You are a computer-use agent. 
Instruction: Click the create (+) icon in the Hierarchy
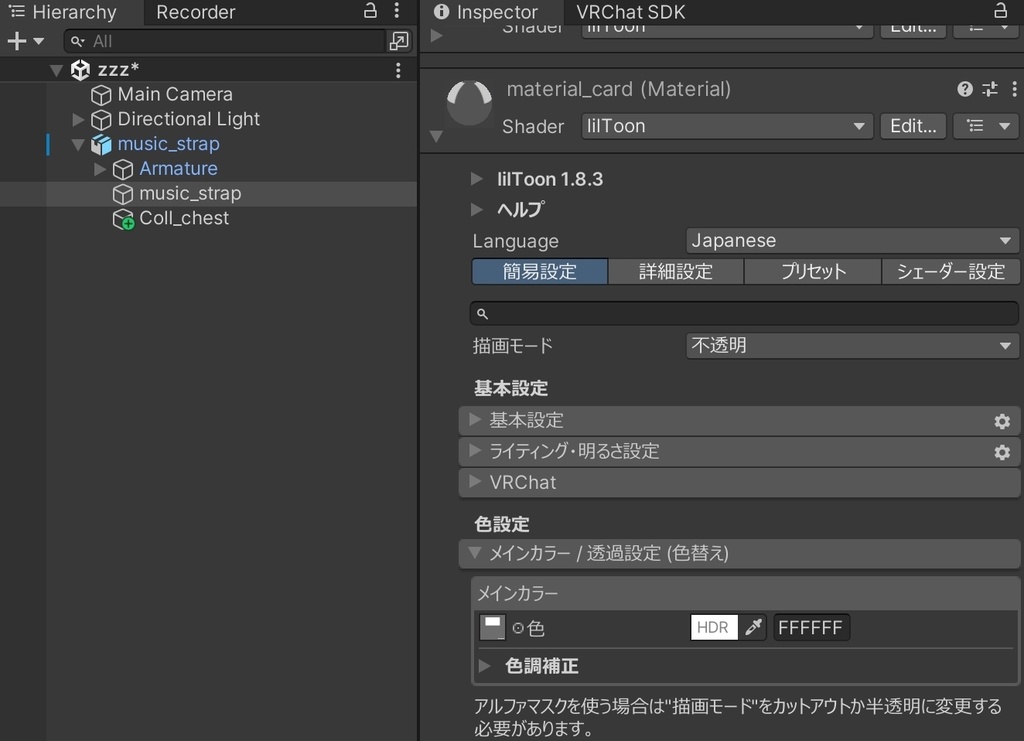(x=14, y=41)
